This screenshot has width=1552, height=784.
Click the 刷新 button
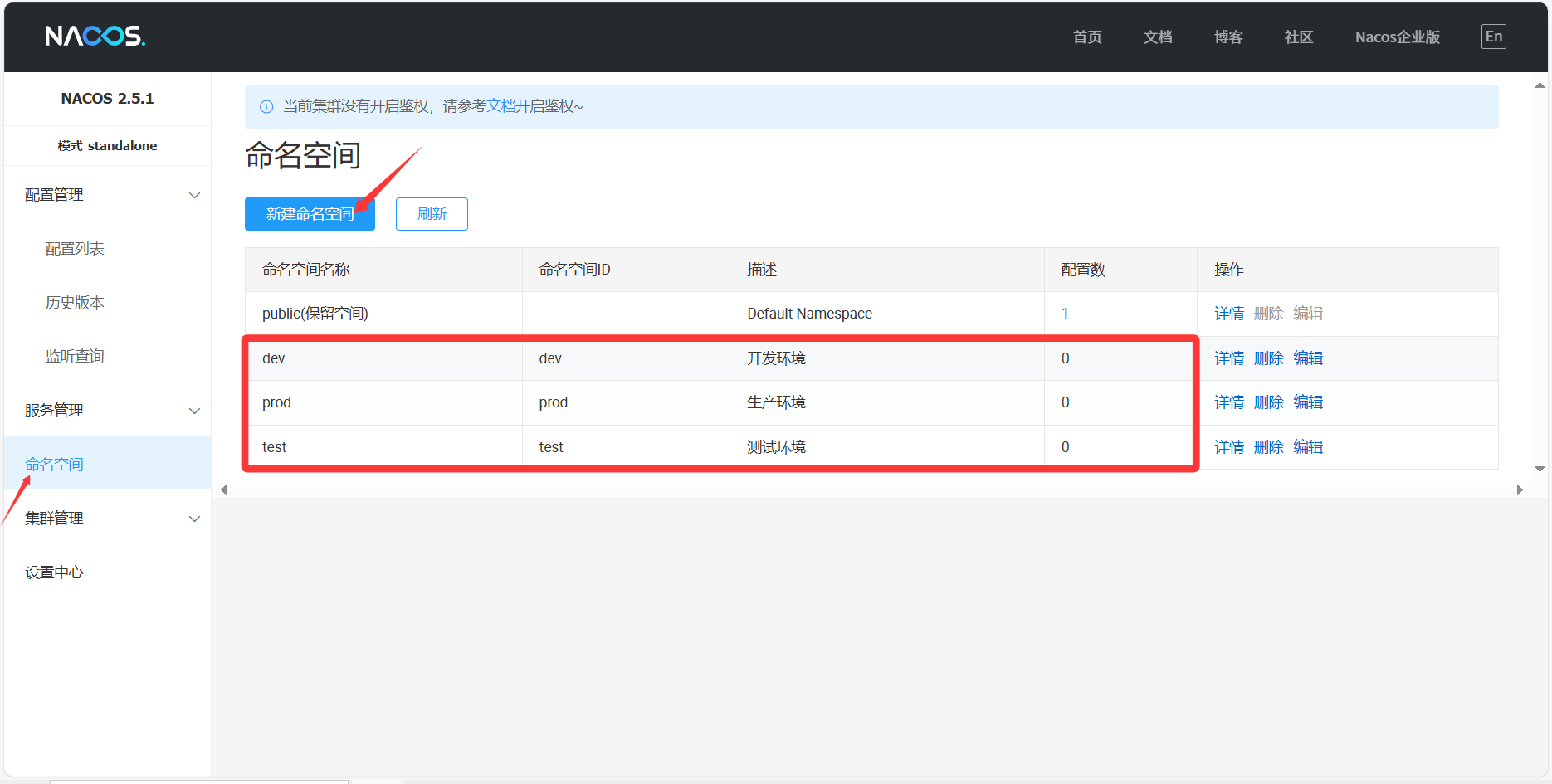(432, 214)
